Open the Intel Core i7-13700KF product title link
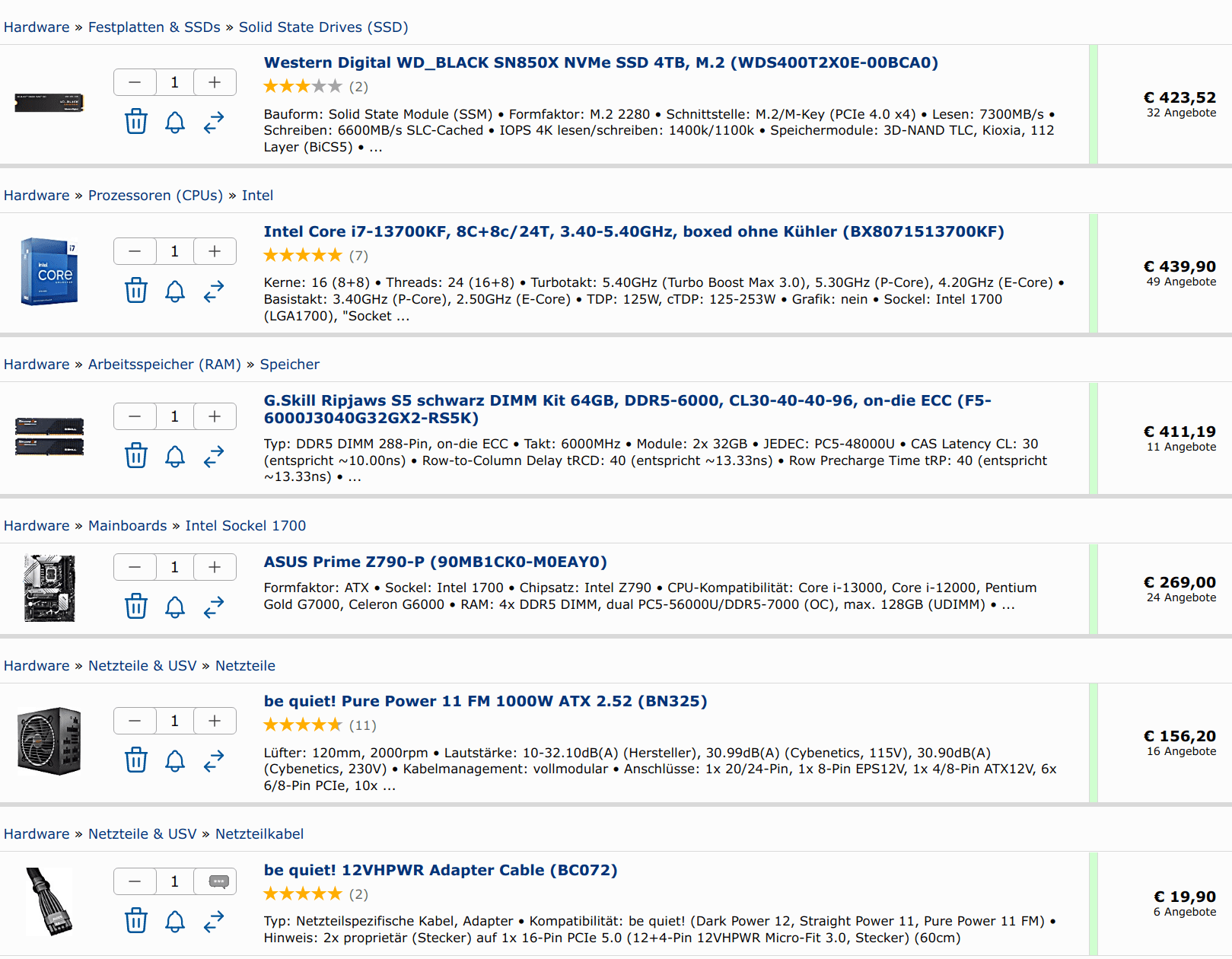The width and height of the screenshot is (1232, 959). pos(634,231)
